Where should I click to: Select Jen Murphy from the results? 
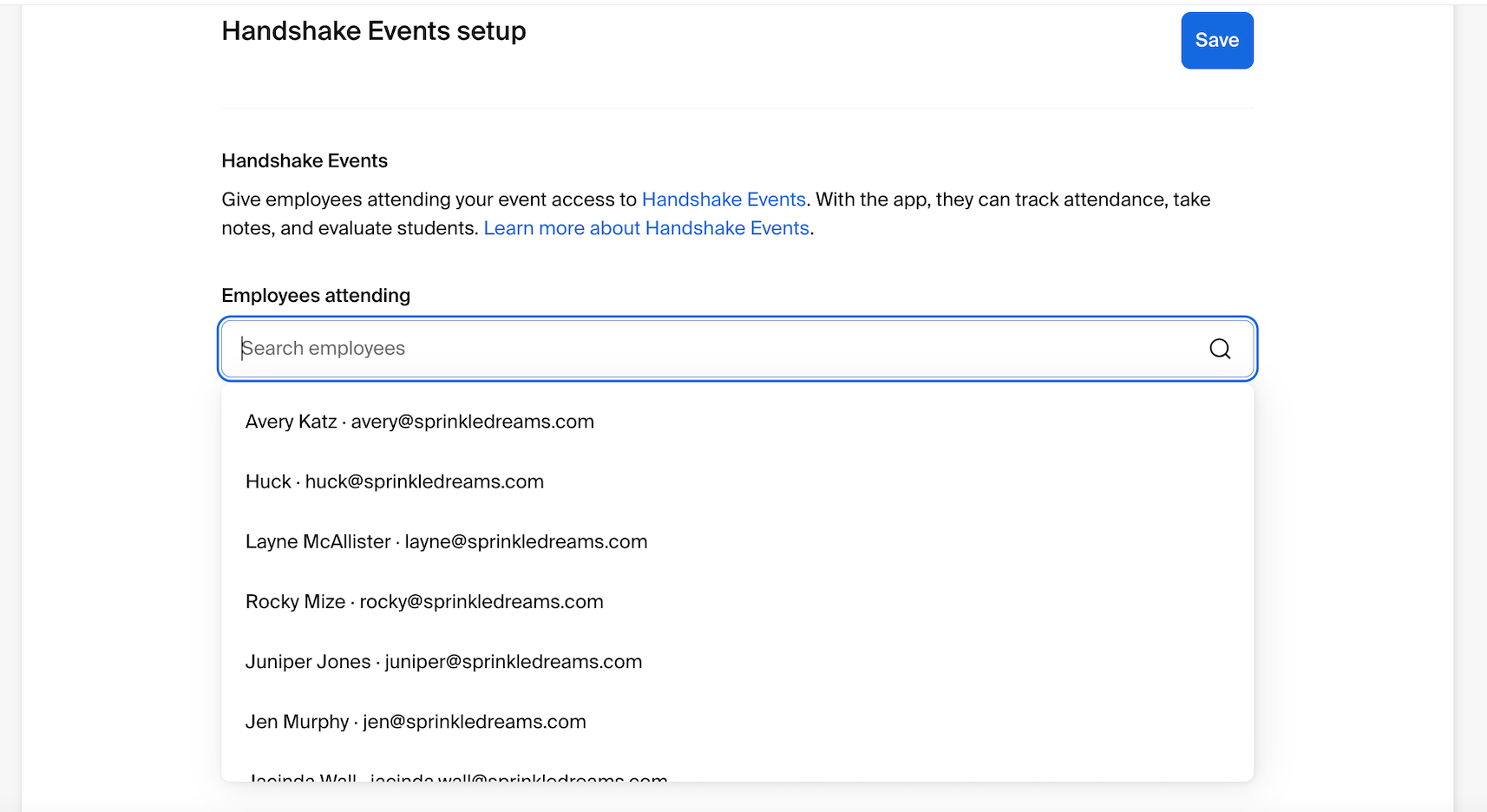click(415, 721)
